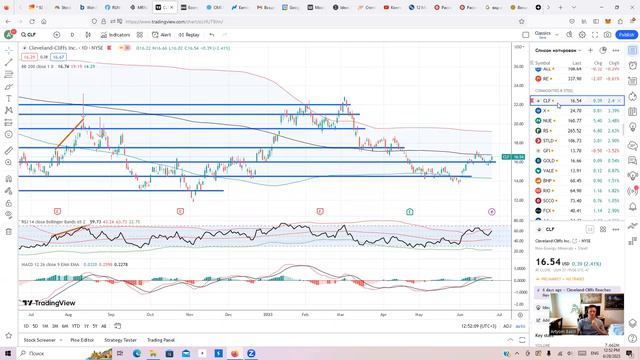Toggle ADJ adjusted data button

tap(507, 326)
